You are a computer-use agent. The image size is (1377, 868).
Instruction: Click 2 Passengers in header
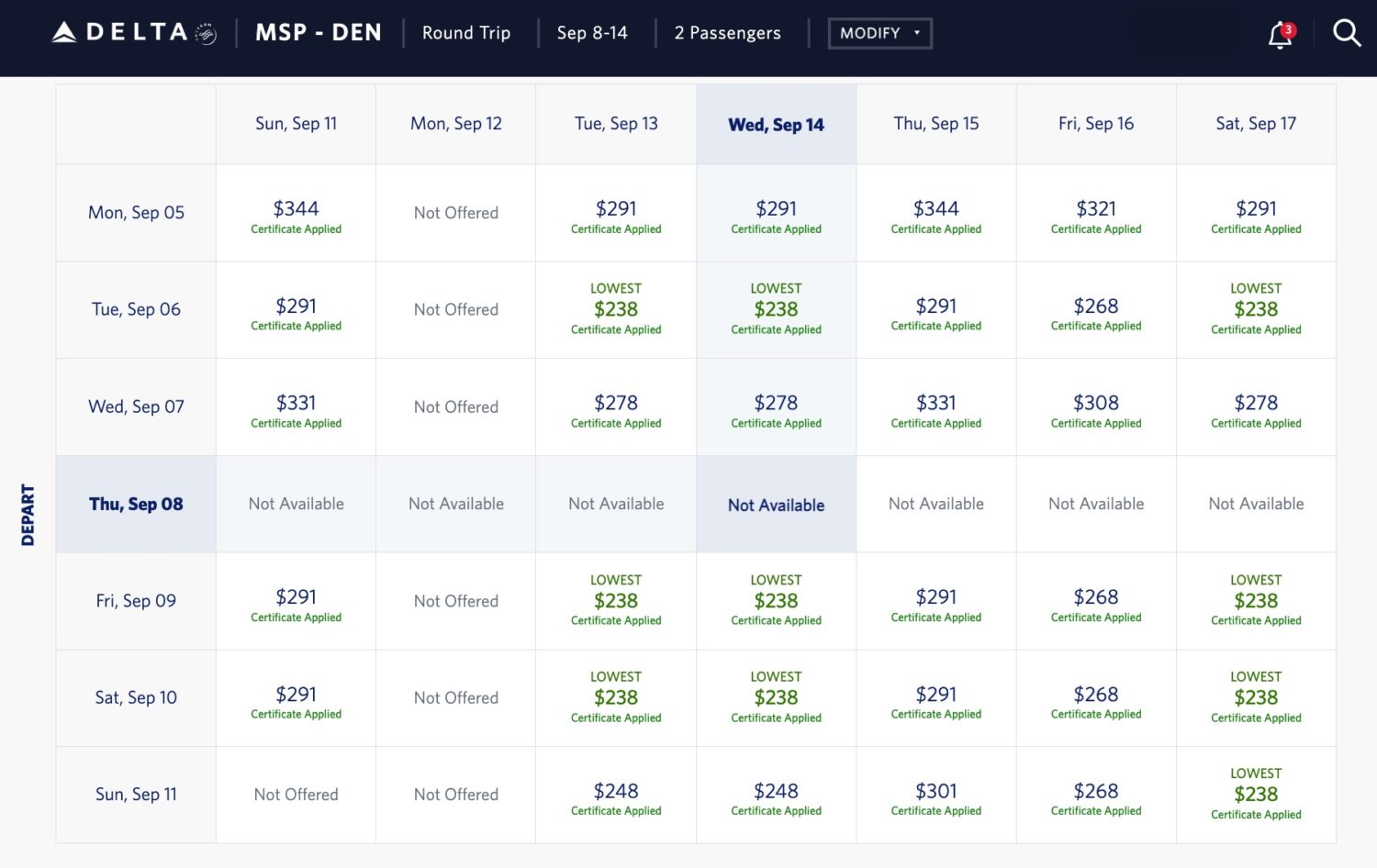coord(727,33)
